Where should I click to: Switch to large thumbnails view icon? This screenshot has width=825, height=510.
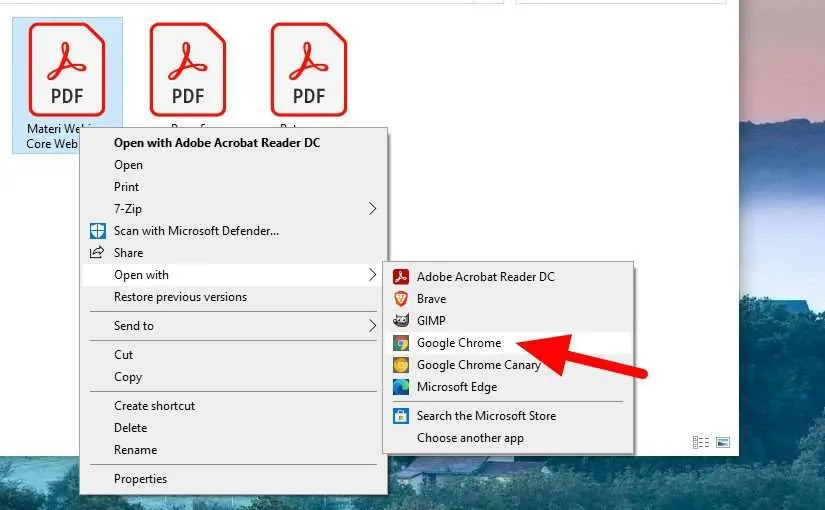[723, 442]
